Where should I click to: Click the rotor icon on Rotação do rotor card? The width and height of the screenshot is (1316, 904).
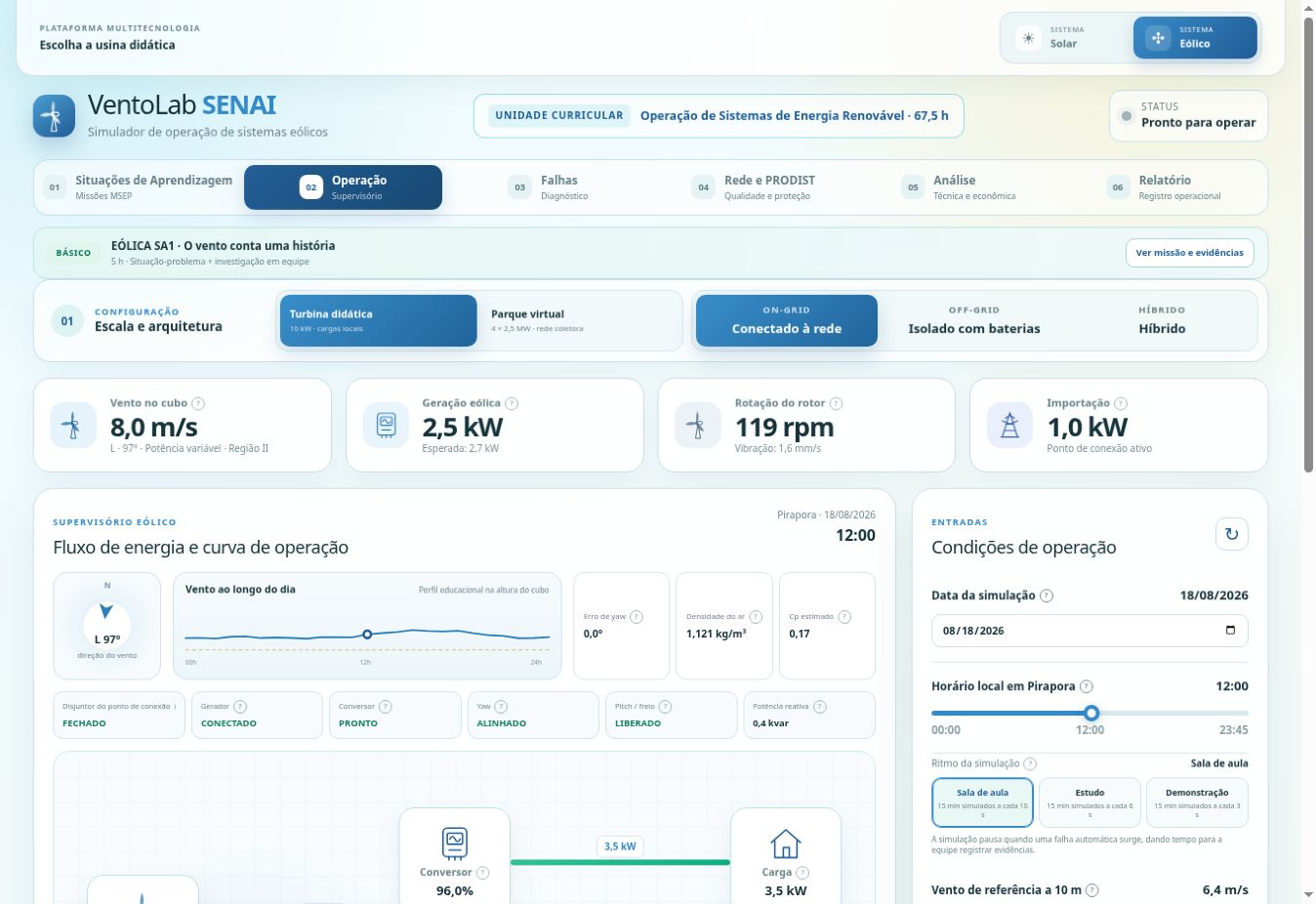coord(697,425)
